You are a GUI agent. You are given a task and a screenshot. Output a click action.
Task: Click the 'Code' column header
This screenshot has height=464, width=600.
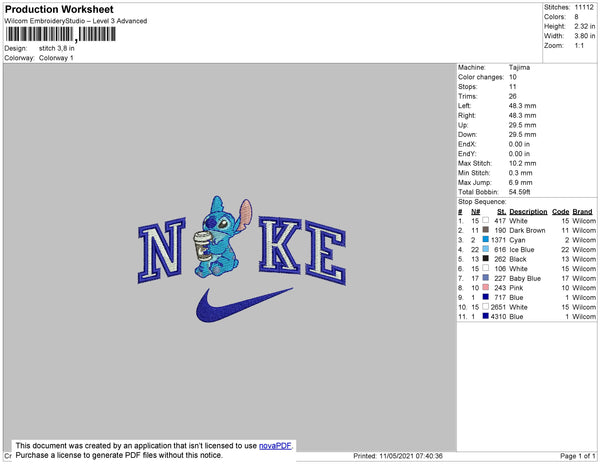[561, 212]
